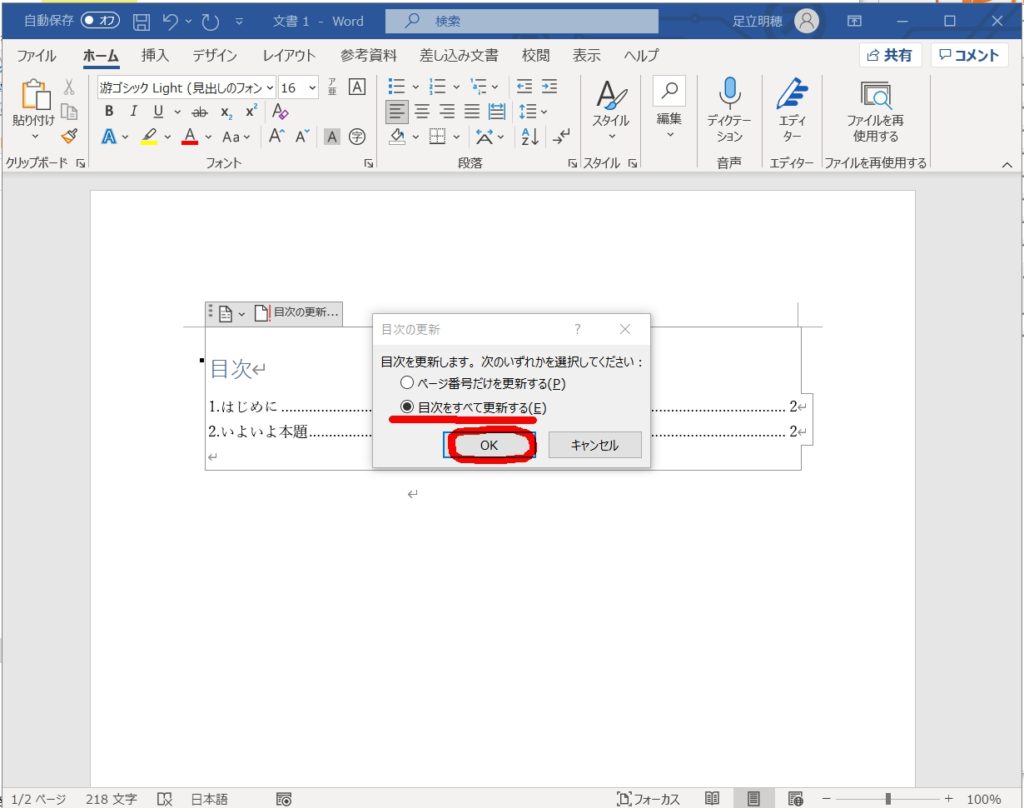Click the キャンセル button
This screenshot has height=808, width=1024.
click(594, 446)
